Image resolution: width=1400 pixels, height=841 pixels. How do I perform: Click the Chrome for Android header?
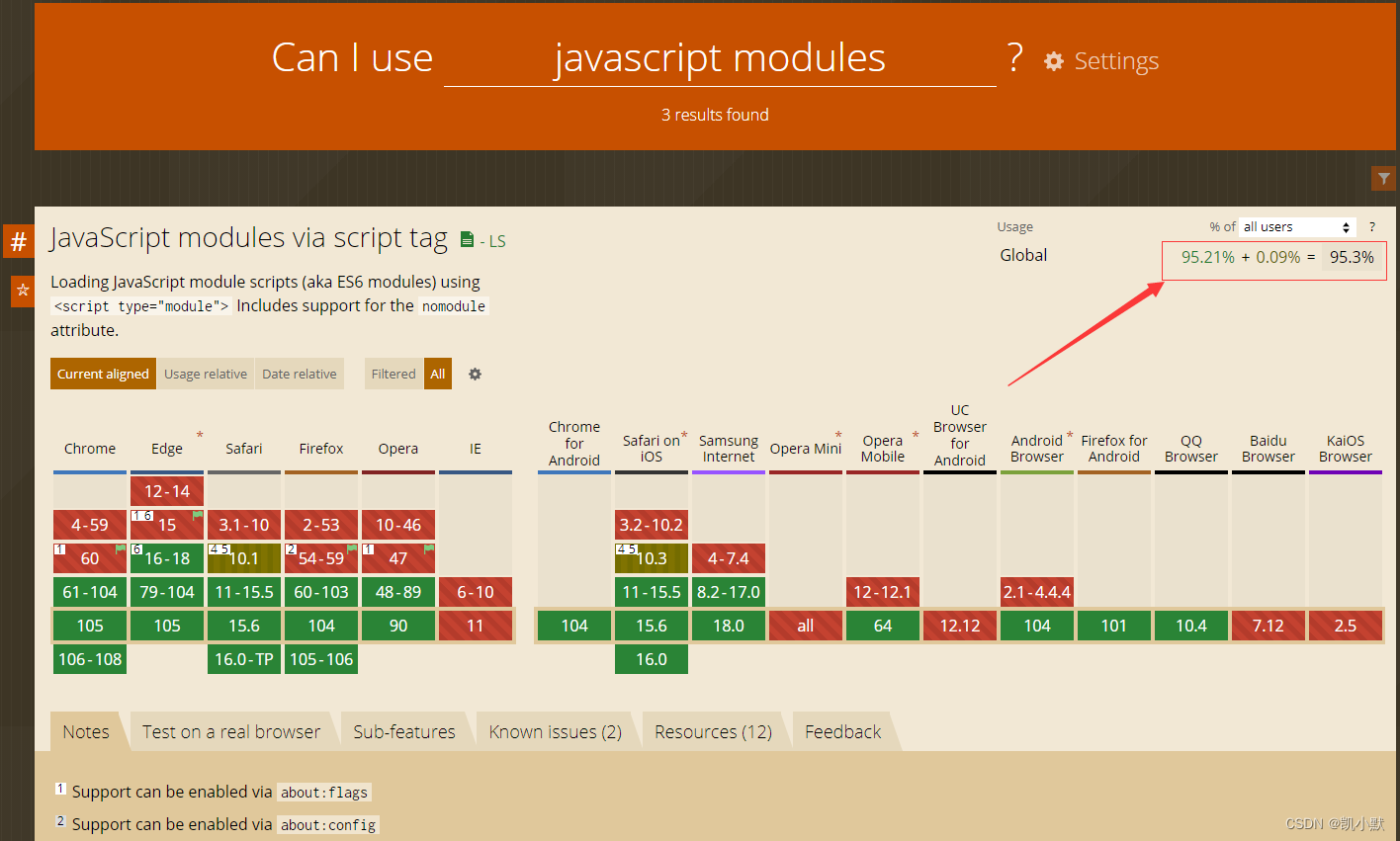click(574, 444)
